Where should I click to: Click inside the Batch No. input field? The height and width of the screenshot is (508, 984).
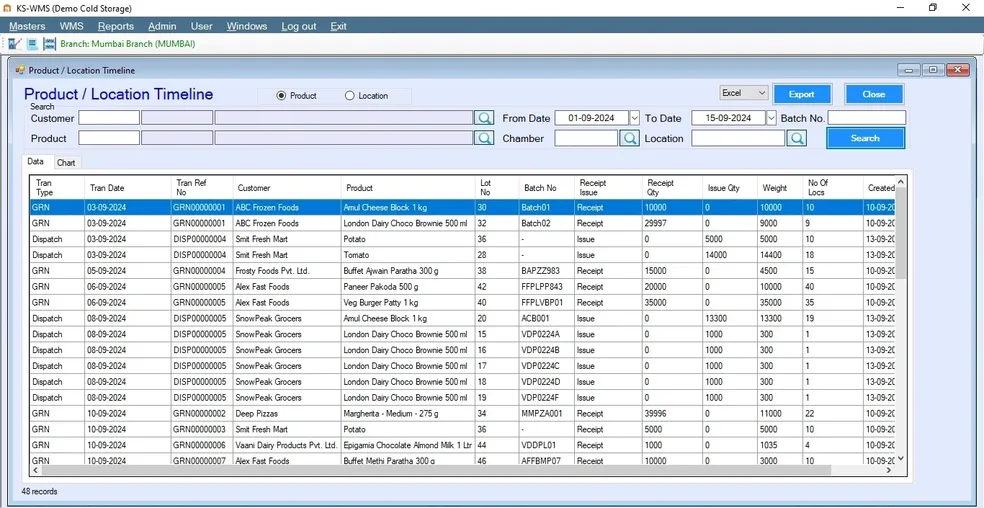tap(866, 118)
